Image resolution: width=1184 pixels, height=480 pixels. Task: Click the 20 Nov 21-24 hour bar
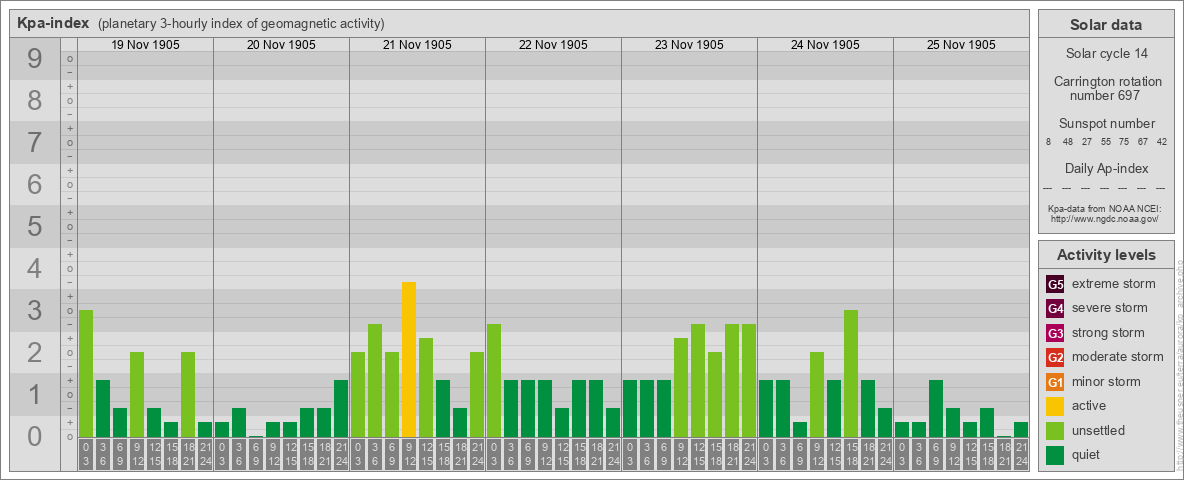coord(341,408)
